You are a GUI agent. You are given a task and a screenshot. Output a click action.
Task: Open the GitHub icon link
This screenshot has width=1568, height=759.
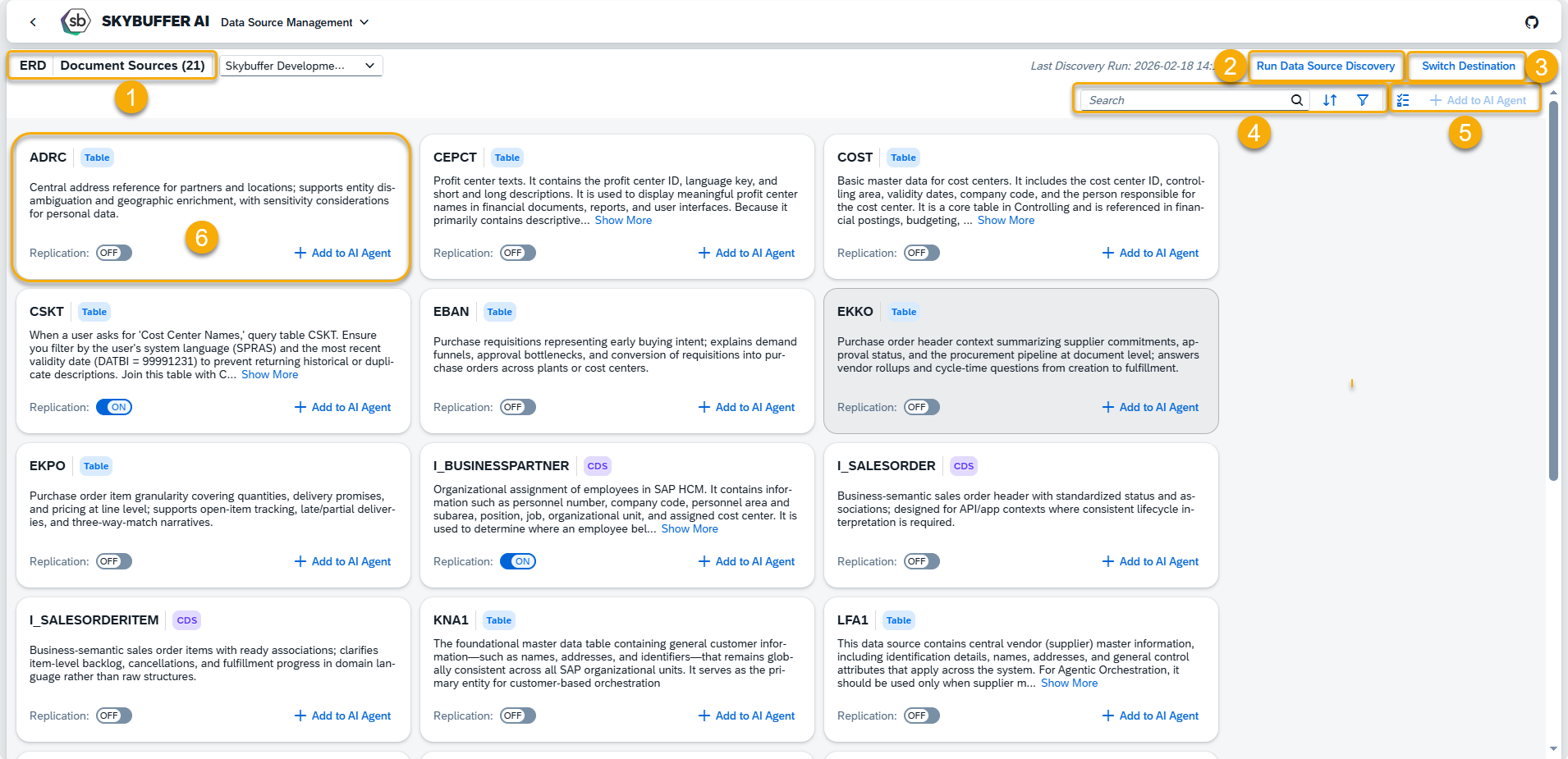(1531, 22)
